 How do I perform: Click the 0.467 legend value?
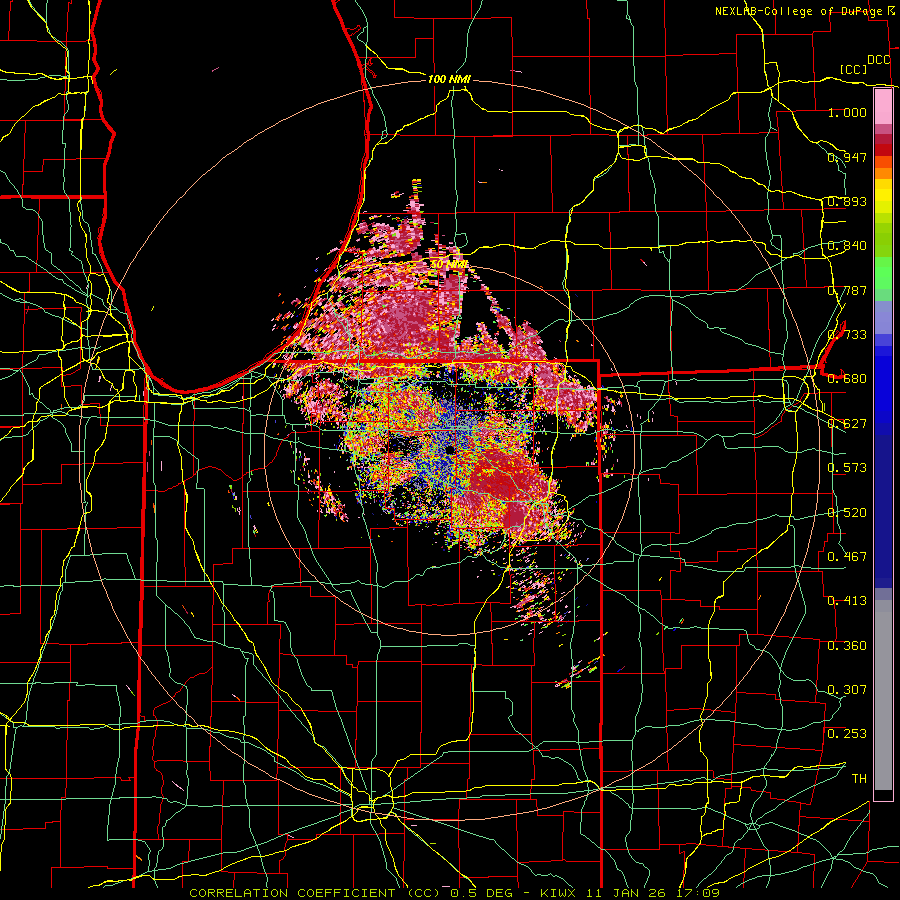tap(847, 557)
